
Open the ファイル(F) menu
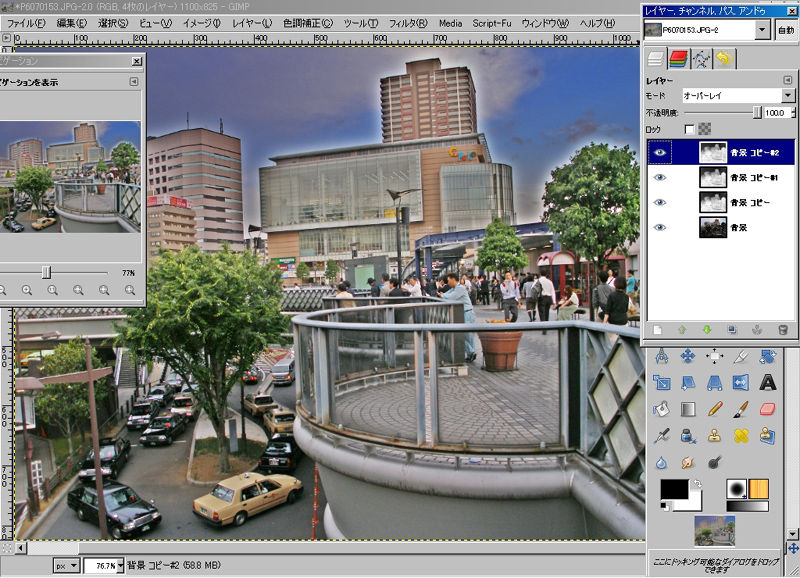click(x=26, y=23)
